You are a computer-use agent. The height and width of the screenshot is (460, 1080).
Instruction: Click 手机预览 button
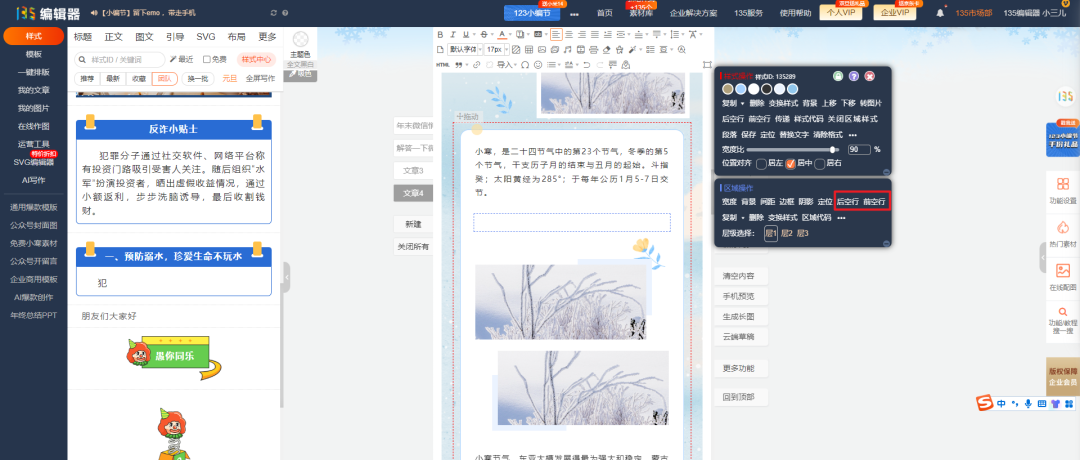click(x=738, y=296)
